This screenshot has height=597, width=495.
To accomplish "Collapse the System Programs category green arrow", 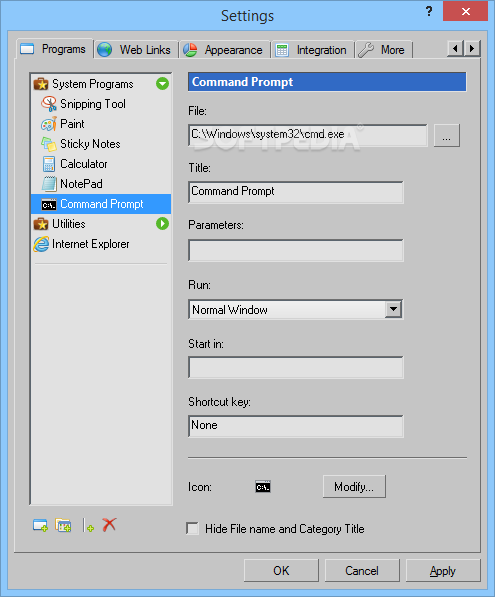I will coord(163,83).
